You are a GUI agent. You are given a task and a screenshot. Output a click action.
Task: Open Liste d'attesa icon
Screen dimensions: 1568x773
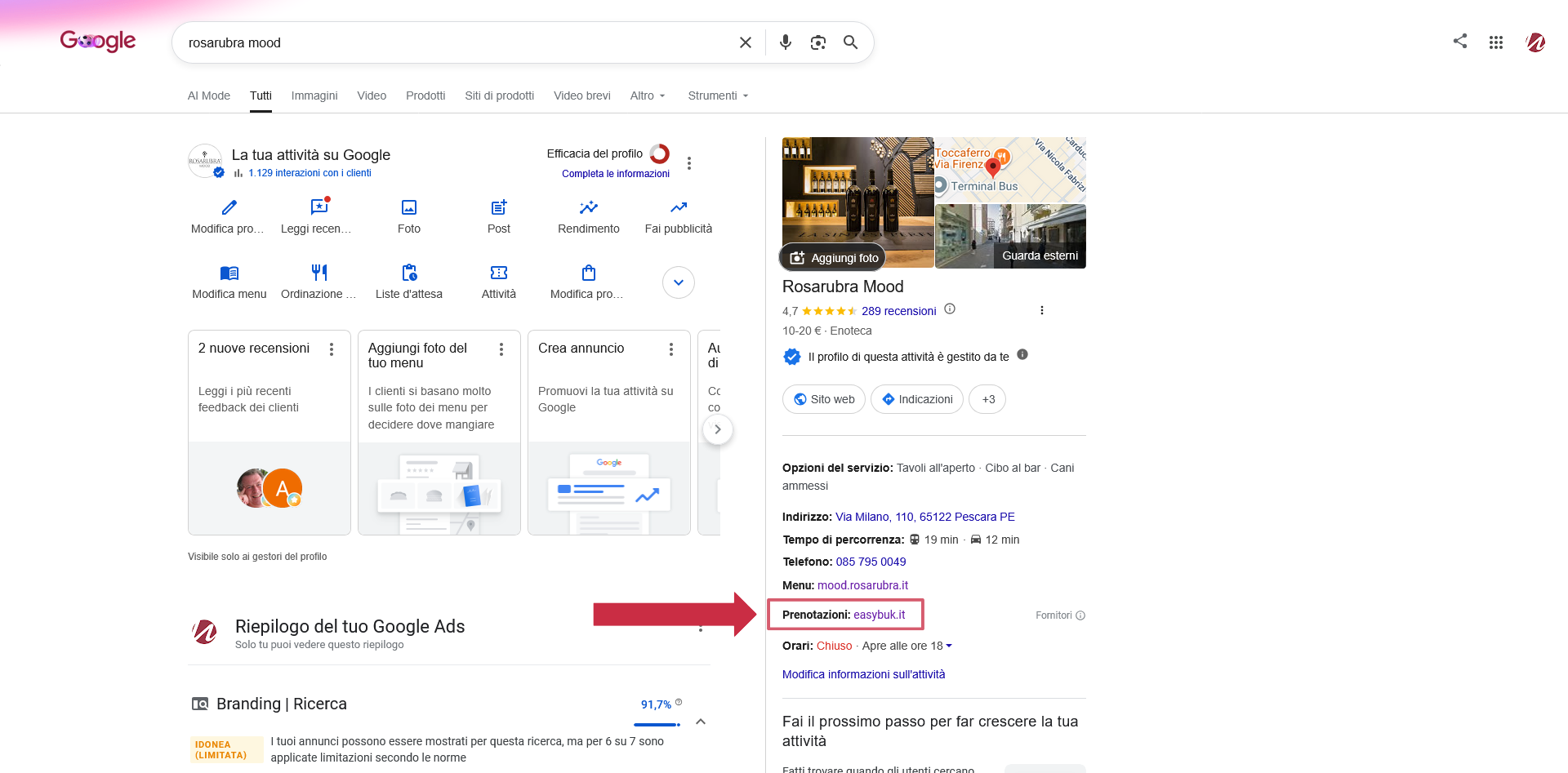click(x=409, y=273)
